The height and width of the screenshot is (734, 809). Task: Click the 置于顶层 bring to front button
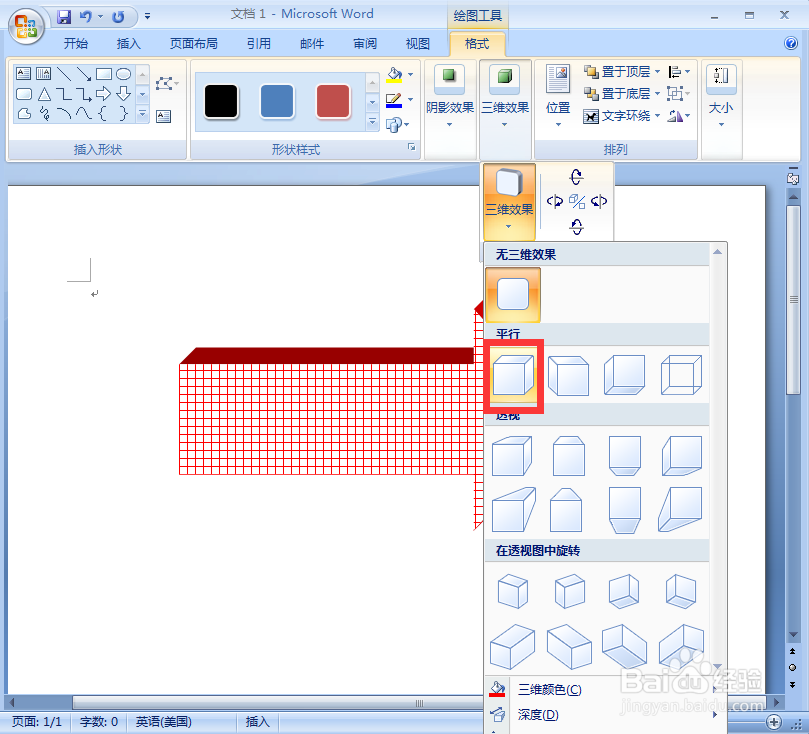pos(618,72)
